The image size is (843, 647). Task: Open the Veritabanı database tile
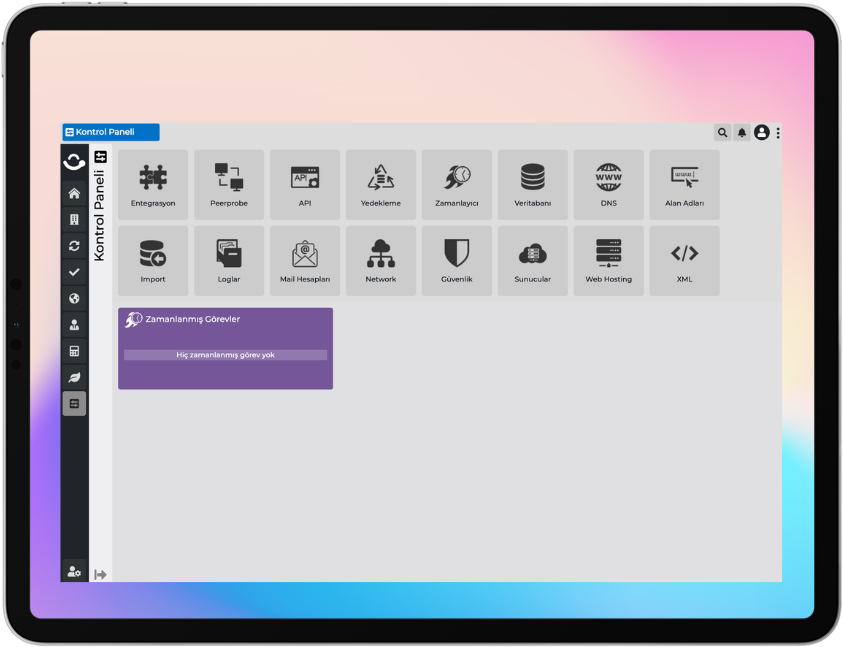point(533,185)
